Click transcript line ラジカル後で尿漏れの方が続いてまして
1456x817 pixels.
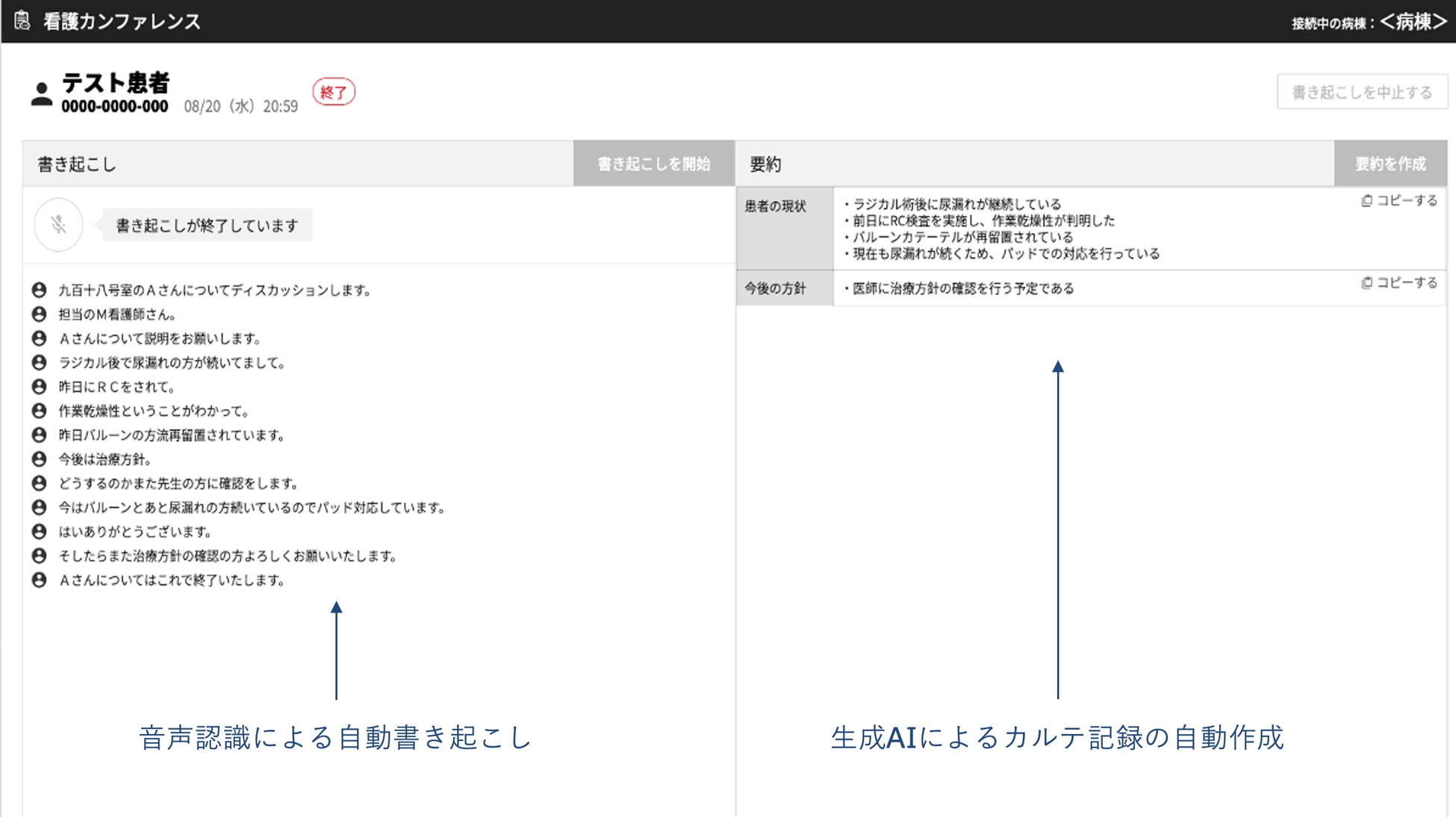[172, 363]
